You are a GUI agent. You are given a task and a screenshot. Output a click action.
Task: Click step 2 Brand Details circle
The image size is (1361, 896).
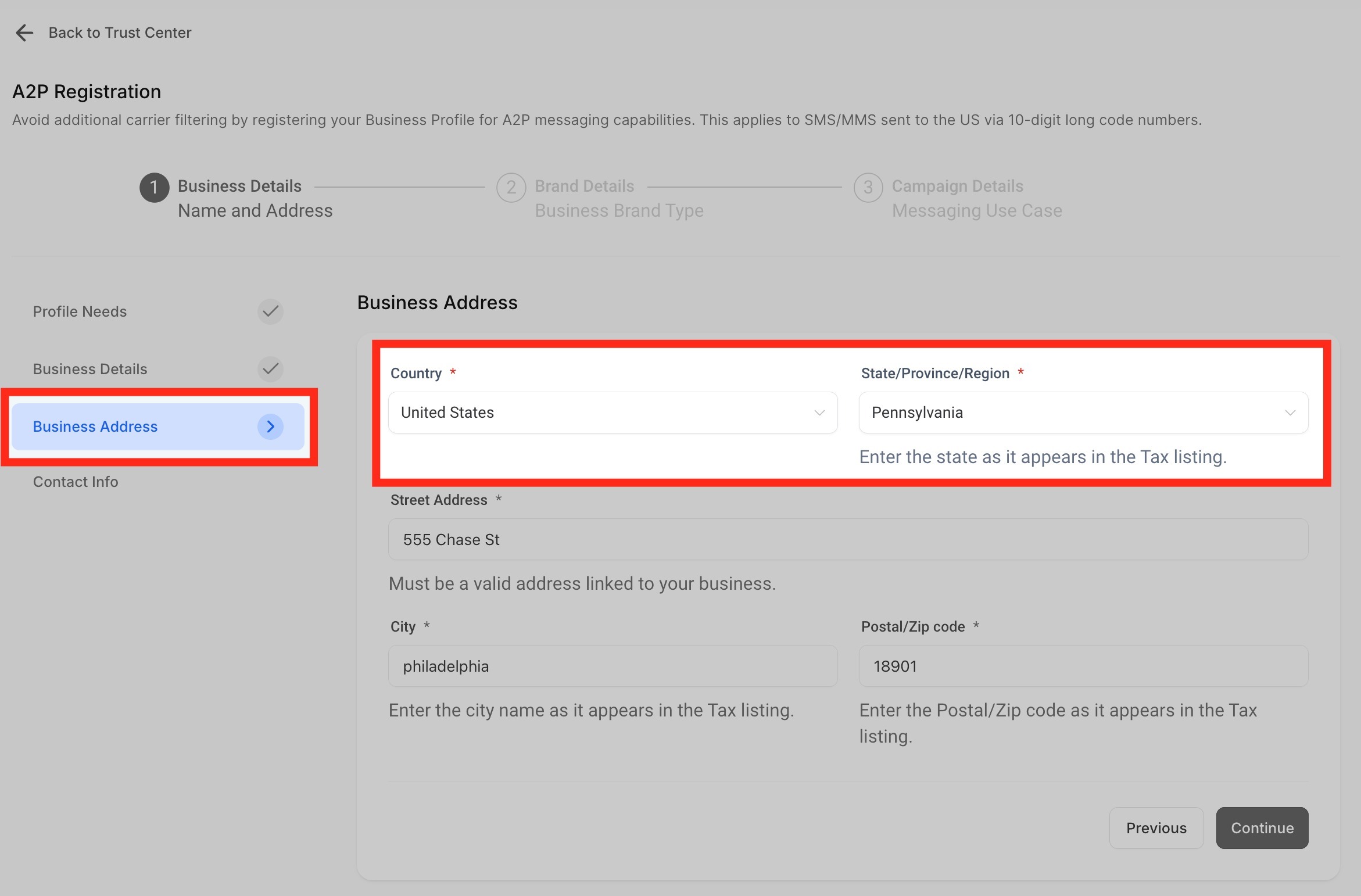[511, 187]
